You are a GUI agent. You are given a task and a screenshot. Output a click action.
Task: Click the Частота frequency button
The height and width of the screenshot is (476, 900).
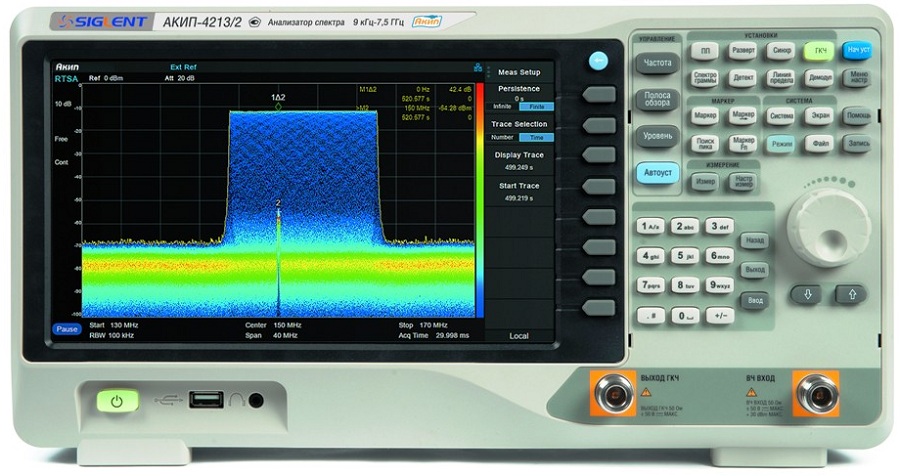pos(658,63)
